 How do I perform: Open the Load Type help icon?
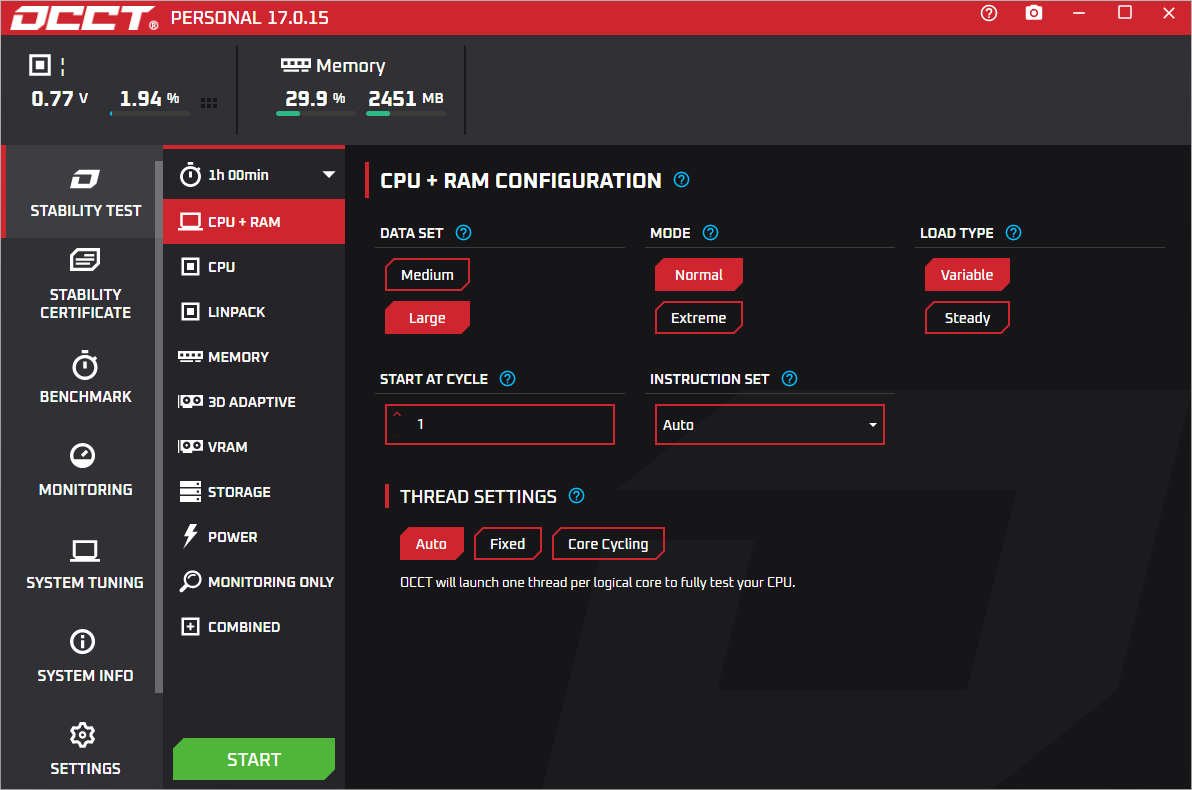(1013, 233)
